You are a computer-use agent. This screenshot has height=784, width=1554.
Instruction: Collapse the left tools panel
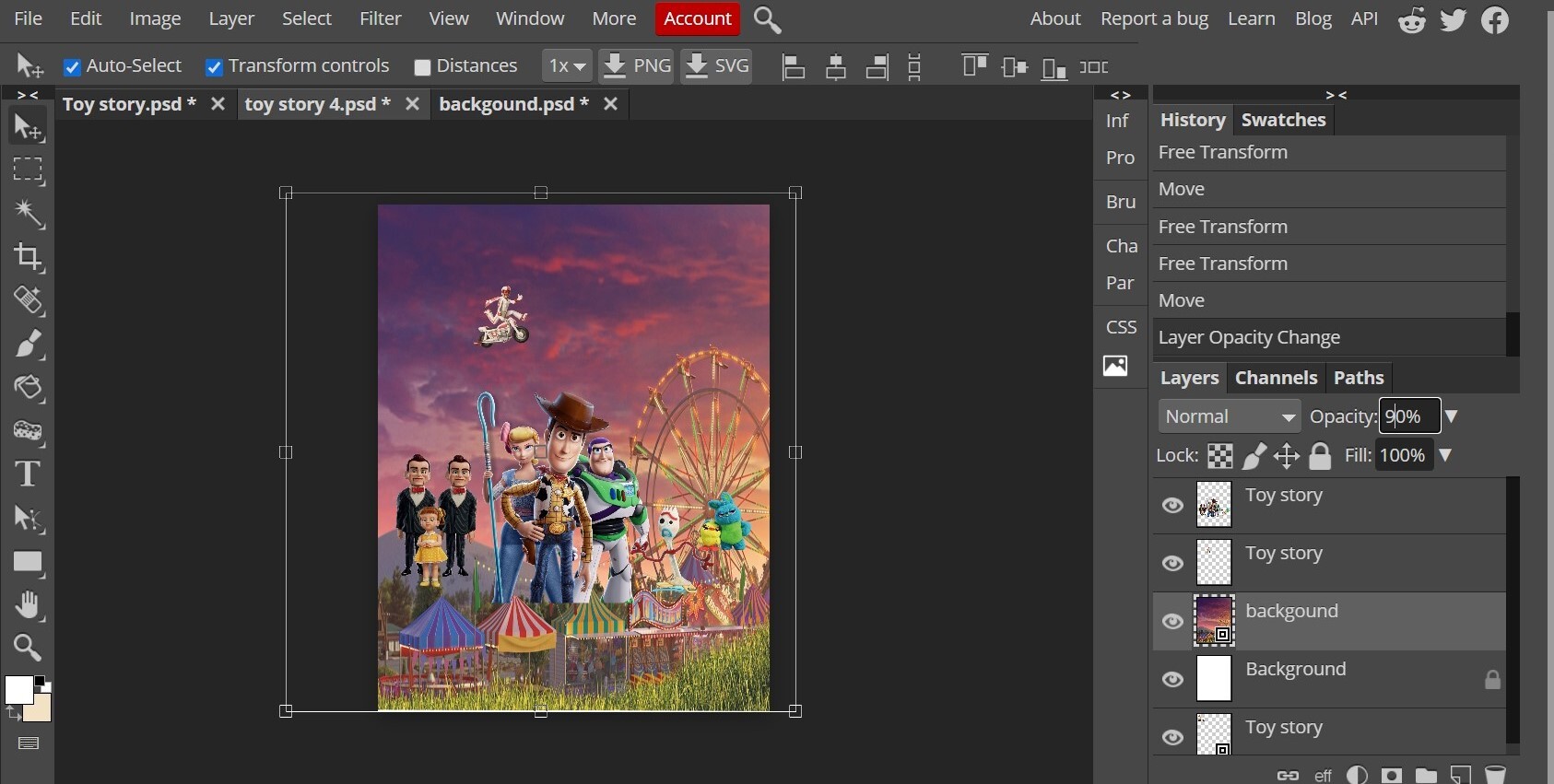click(28, 95)
